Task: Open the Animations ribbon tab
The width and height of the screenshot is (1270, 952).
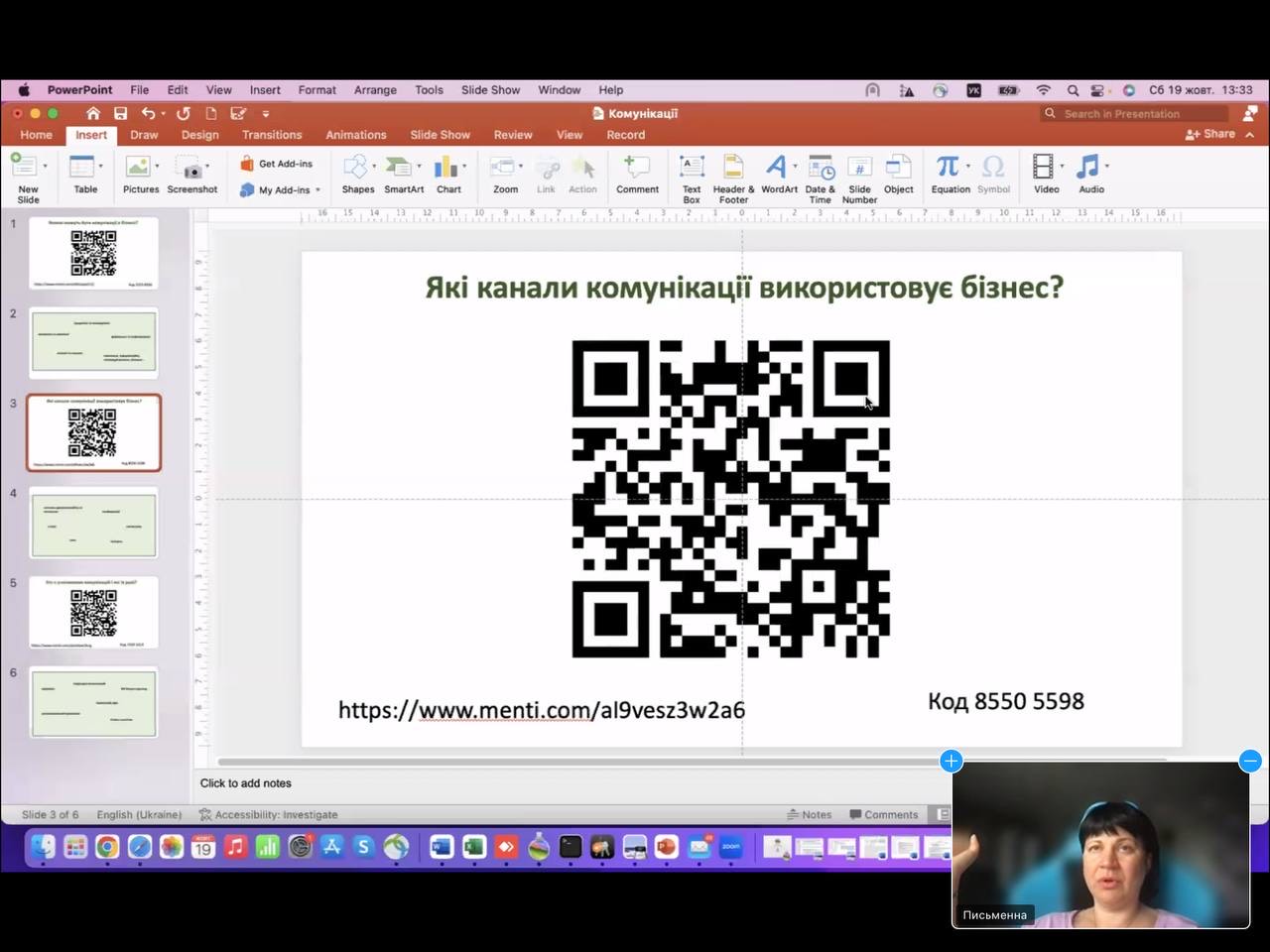Action: pos(356,135)
